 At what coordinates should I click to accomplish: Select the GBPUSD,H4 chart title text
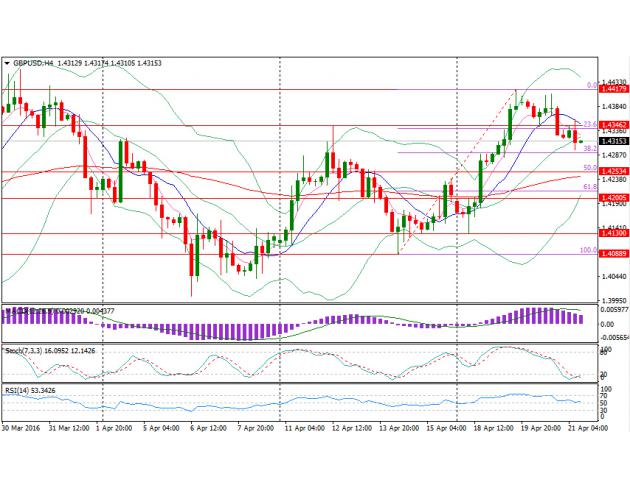pyautogui.click(x=33, y=63)
